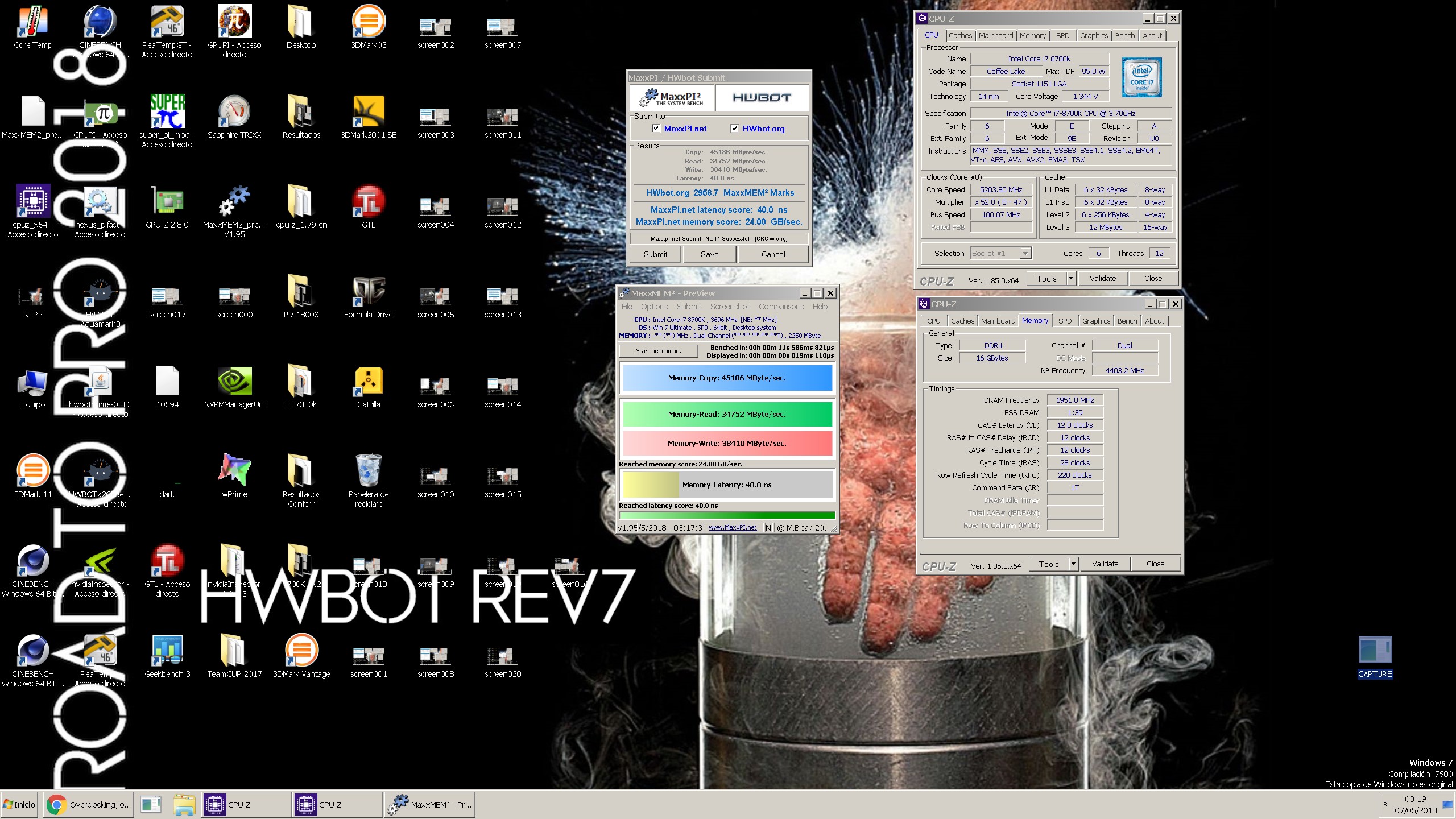Click the MaxxPI² system bench logo

coord(671,98)
